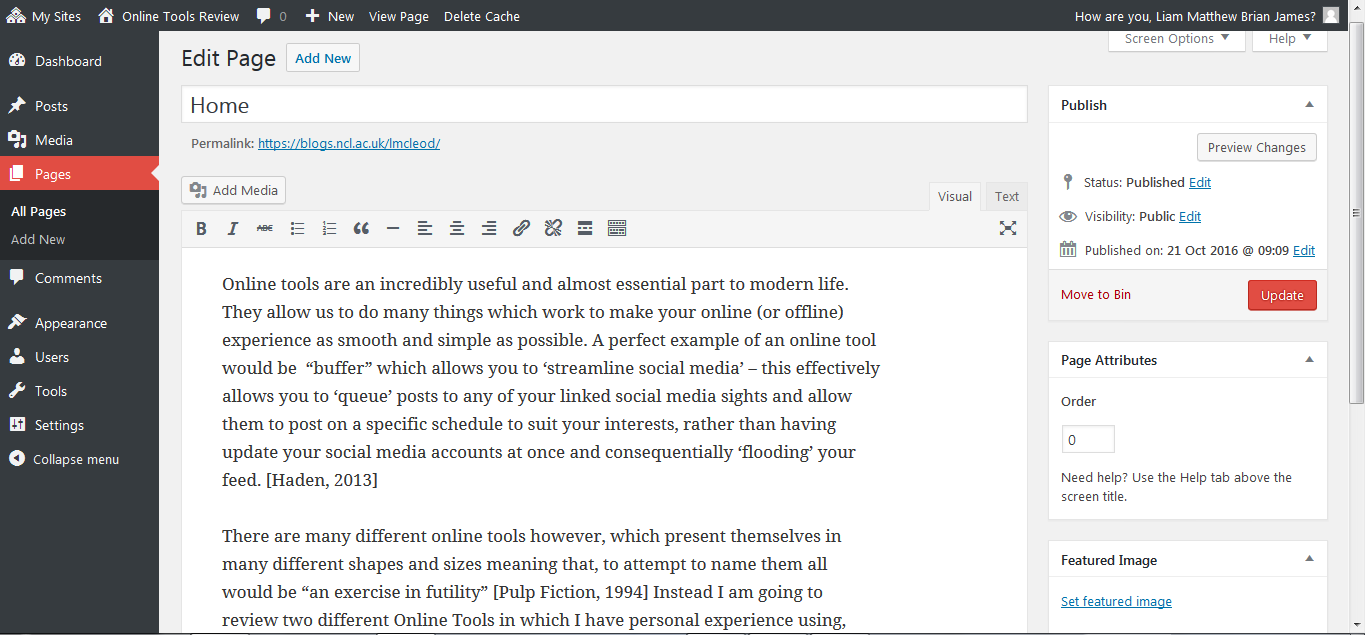Switch to the Text editor tab
This screenshot has height=635, width=1365.
coord(1006,196)
